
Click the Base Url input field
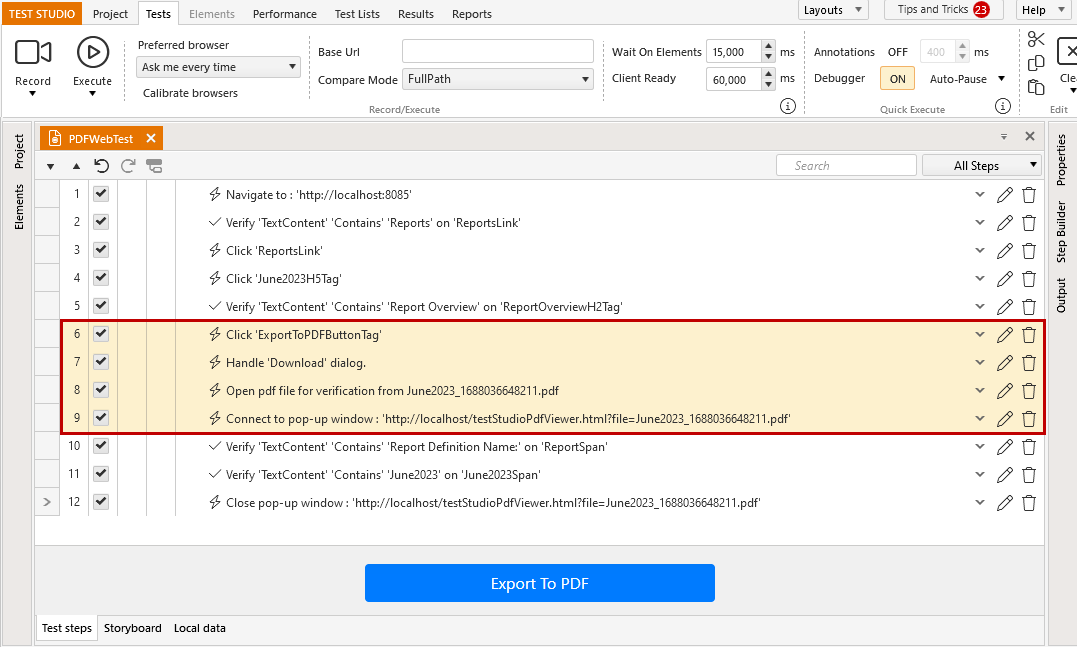(498, 52)
